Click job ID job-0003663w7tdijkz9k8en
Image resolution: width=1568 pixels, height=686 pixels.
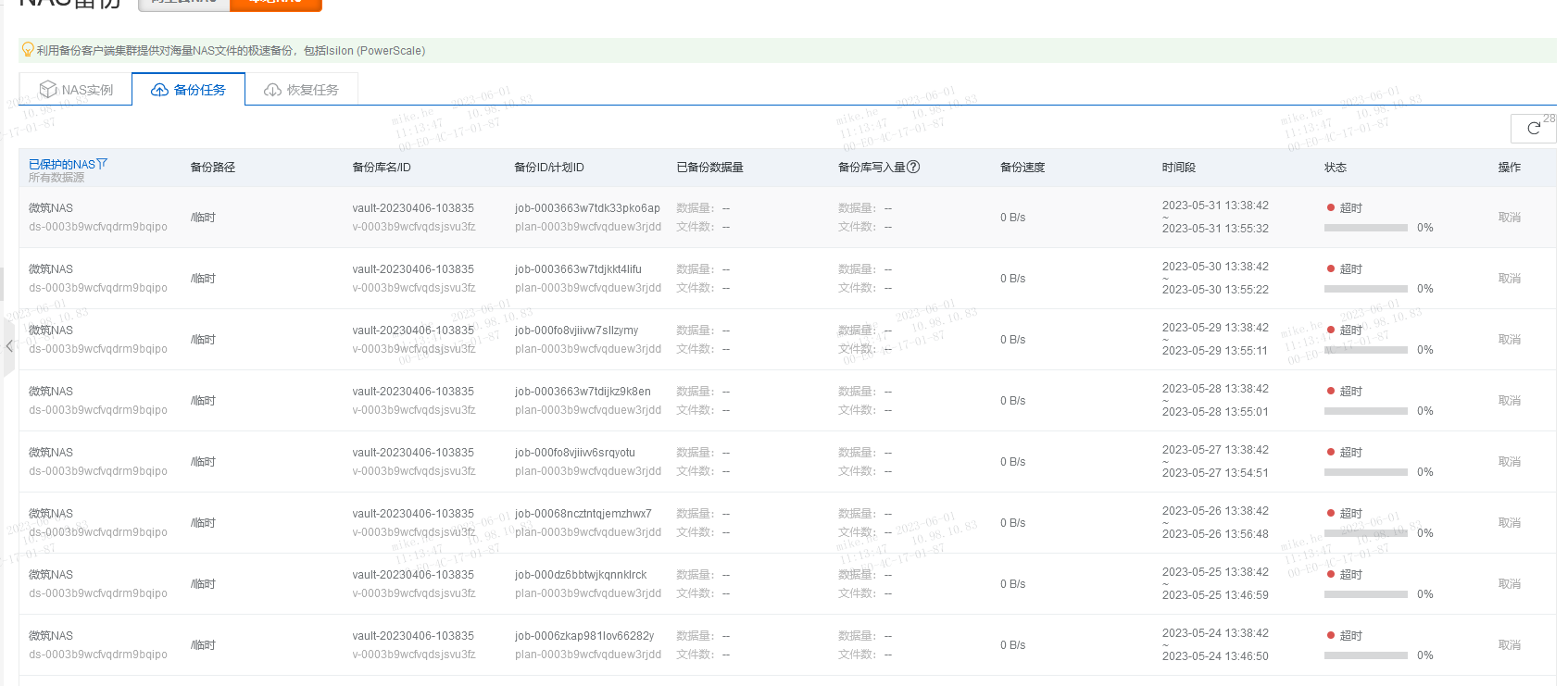pyautogui.click(x=583, y=392)
